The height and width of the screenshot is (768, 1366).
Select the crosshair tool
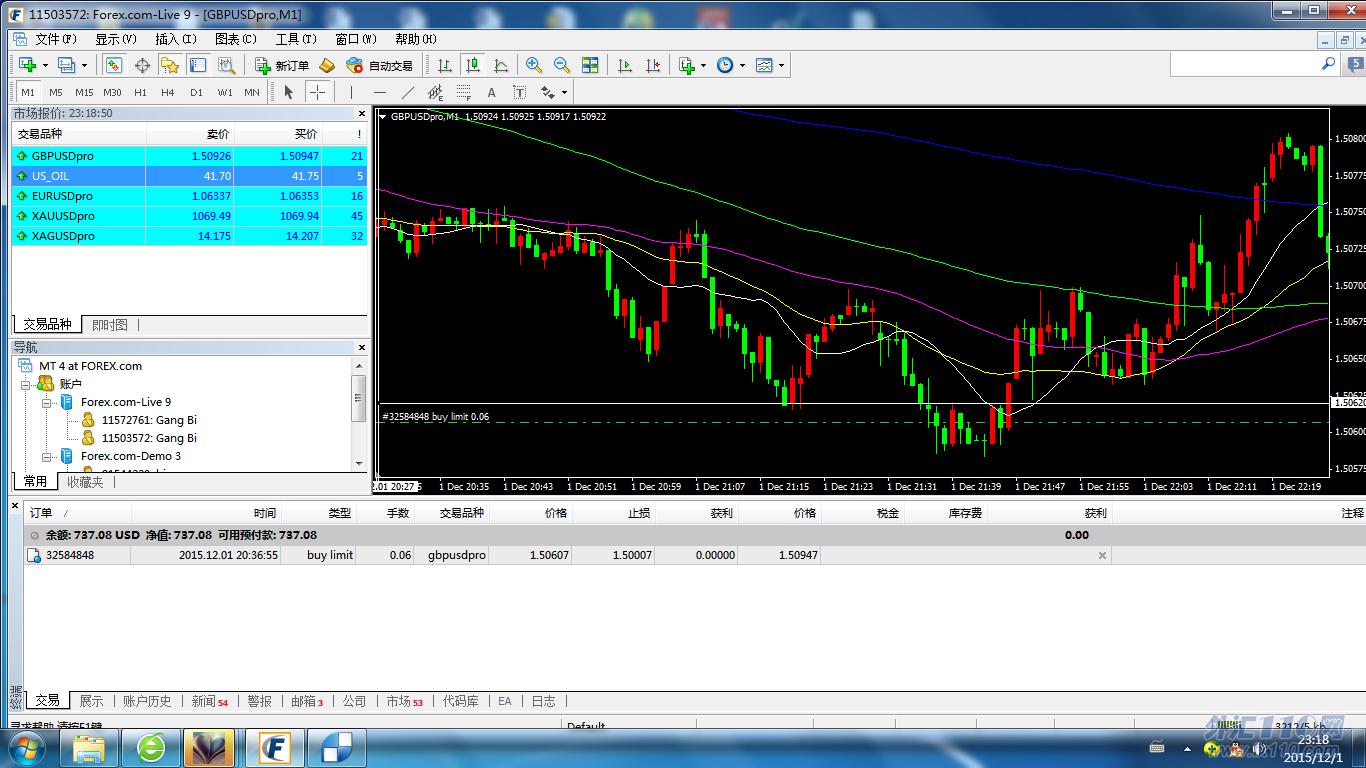pos(317,92)
